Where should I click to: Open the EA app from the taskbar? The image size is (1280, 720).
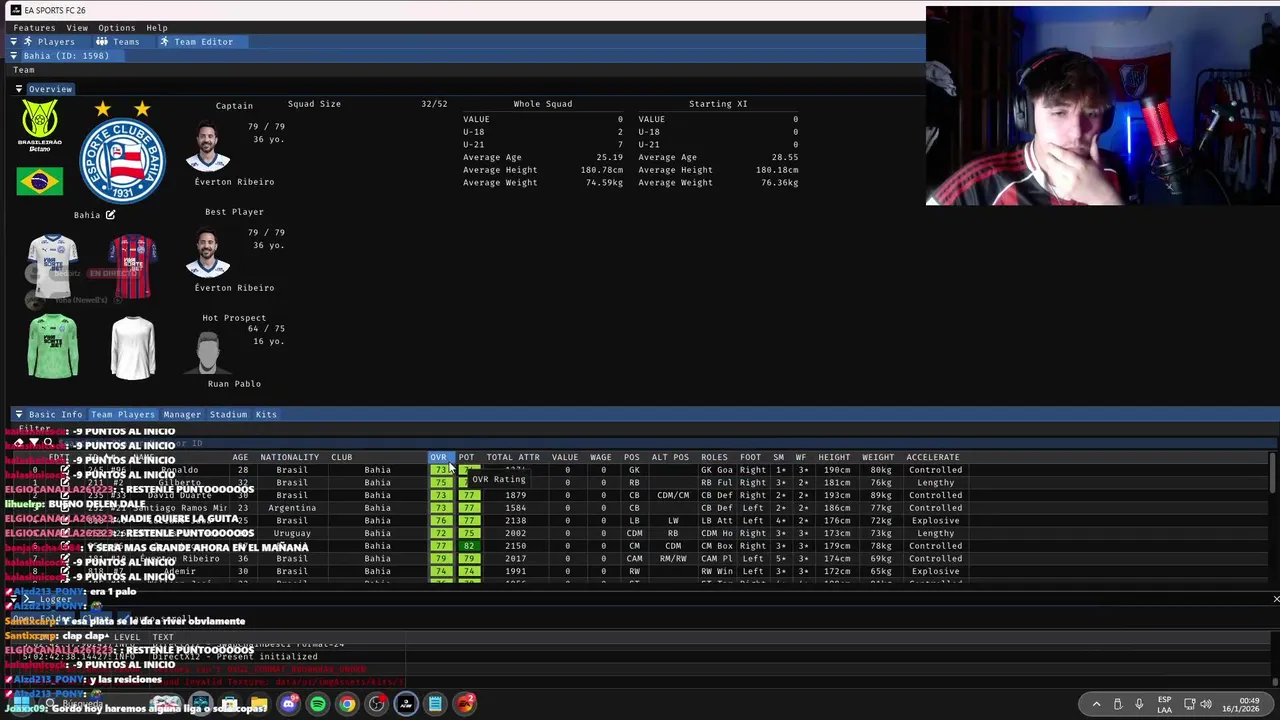pos(465,704)
